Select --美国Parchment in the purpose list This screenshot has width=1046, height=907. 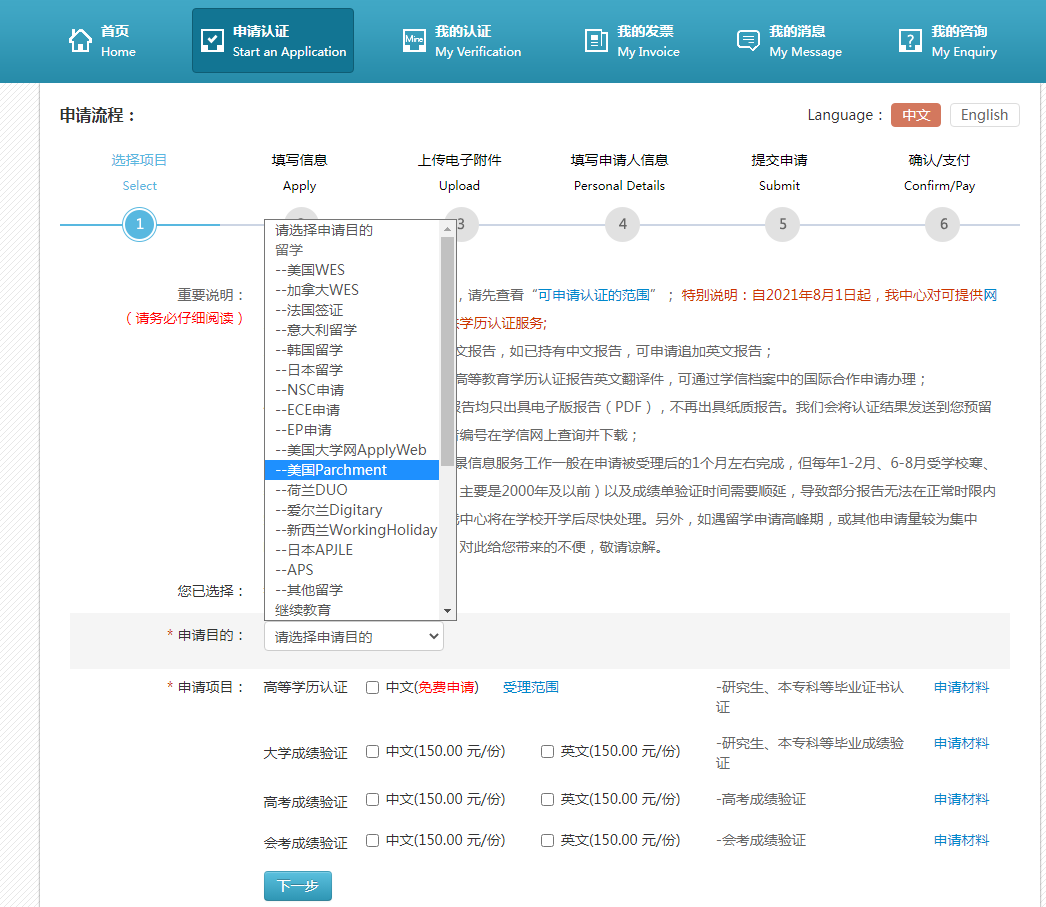(x=340, y=469)
